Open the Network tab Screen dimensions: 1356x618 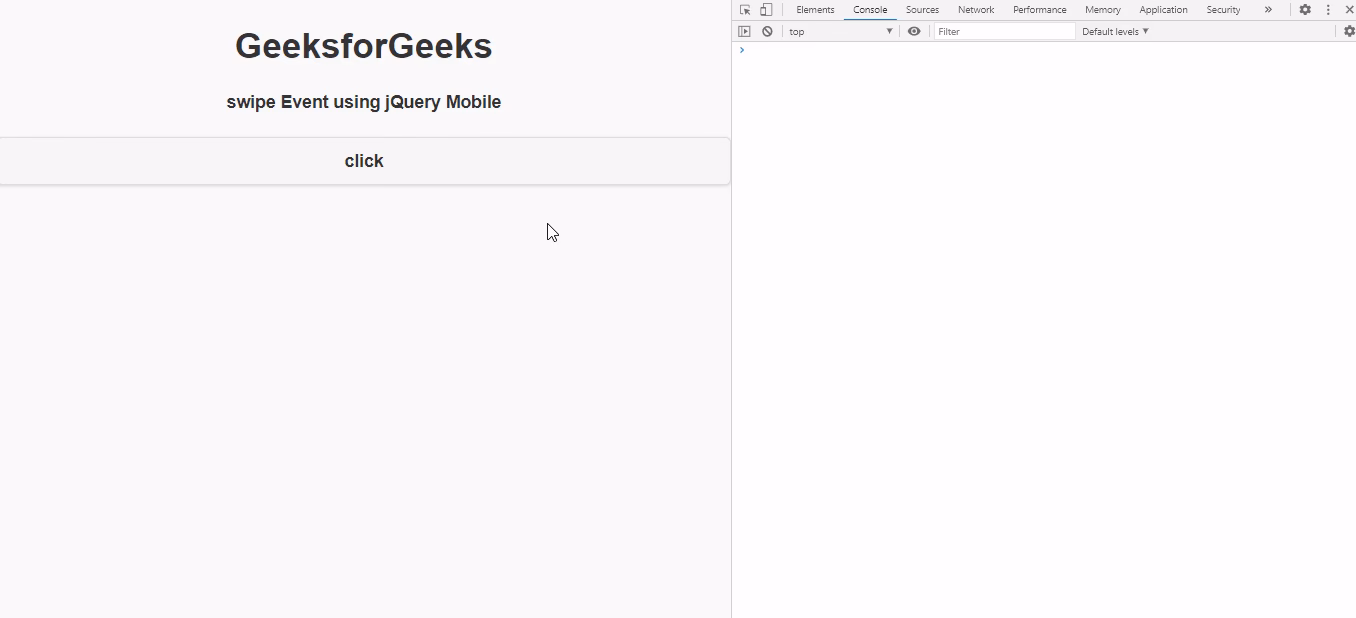975,10
